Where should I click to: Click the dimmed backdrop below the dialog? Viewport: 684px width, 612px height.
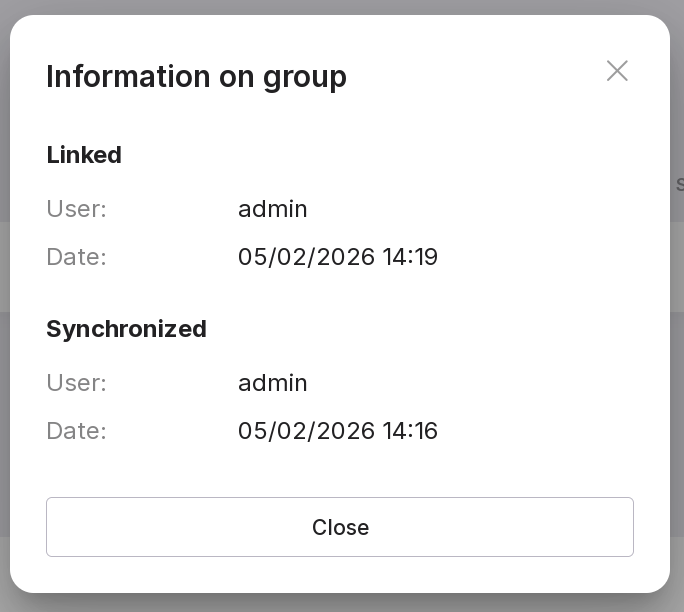(x=340, y=602)
